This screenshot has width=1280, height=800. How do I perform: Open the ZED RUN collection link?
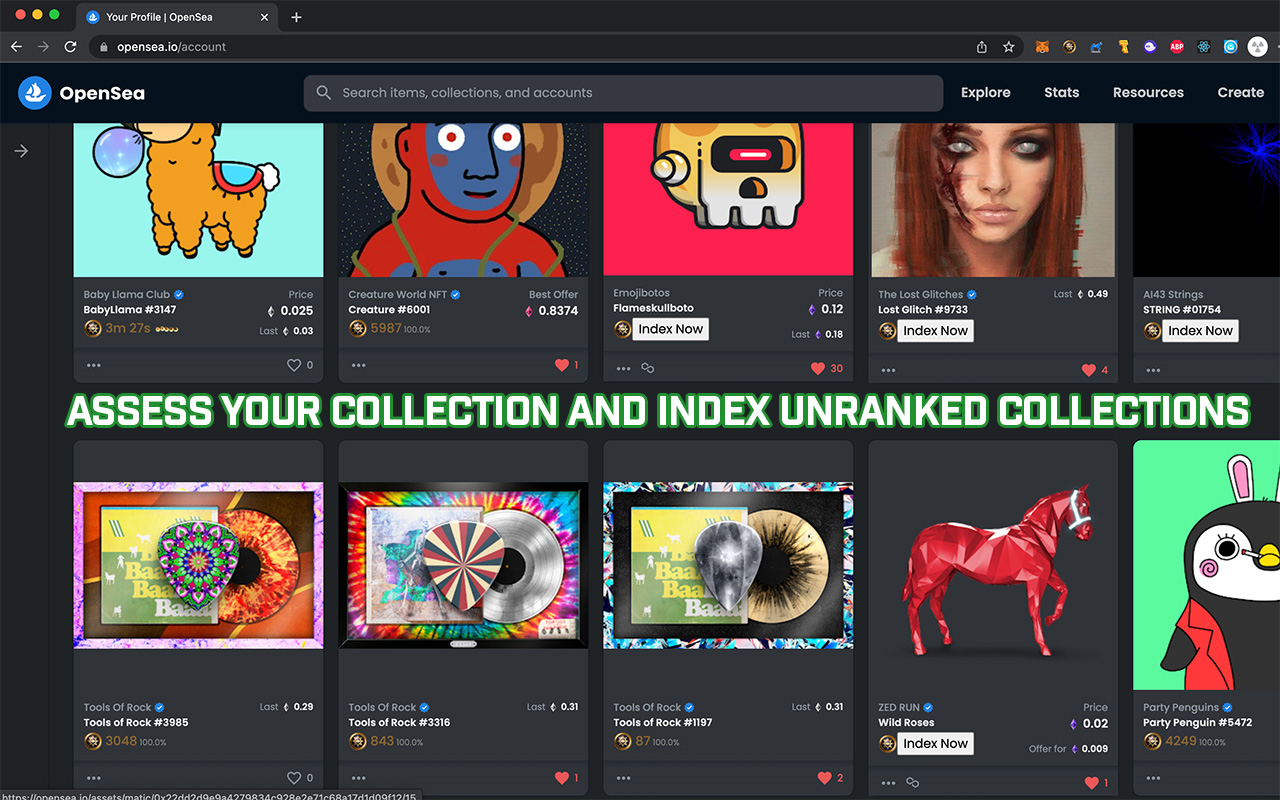coord(899,708)
